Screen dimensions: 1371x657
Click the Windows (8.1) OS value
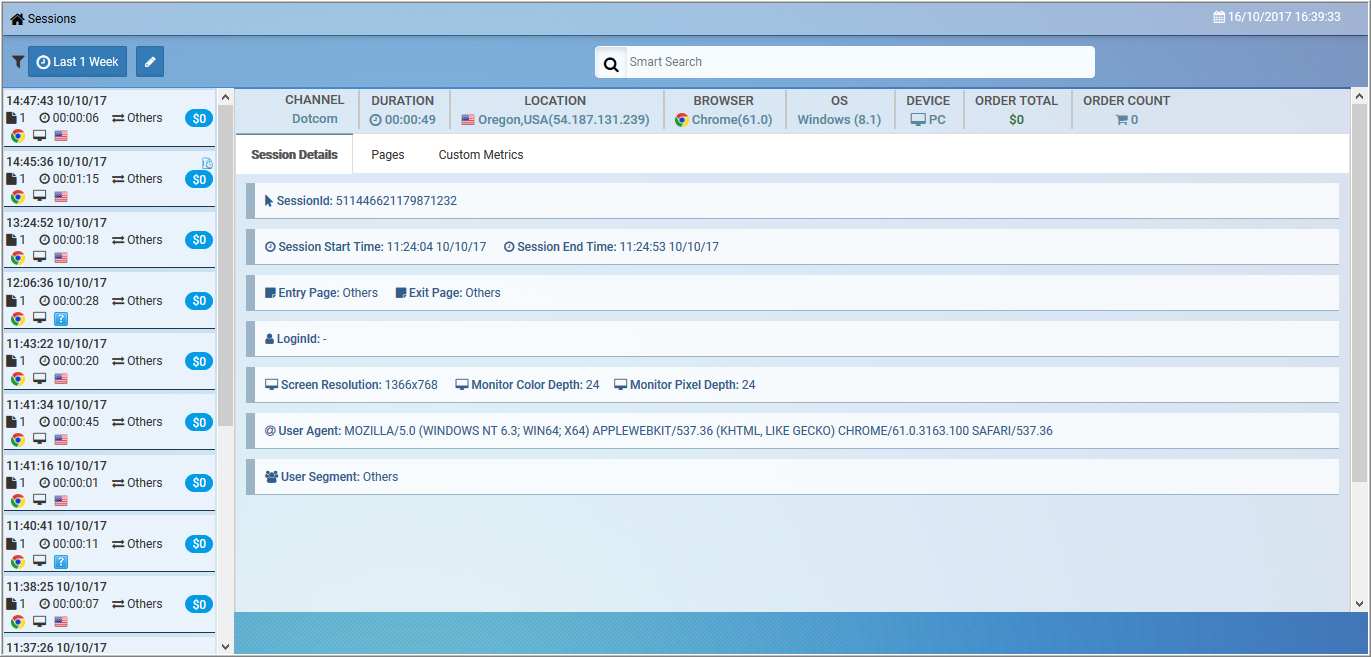839,119
